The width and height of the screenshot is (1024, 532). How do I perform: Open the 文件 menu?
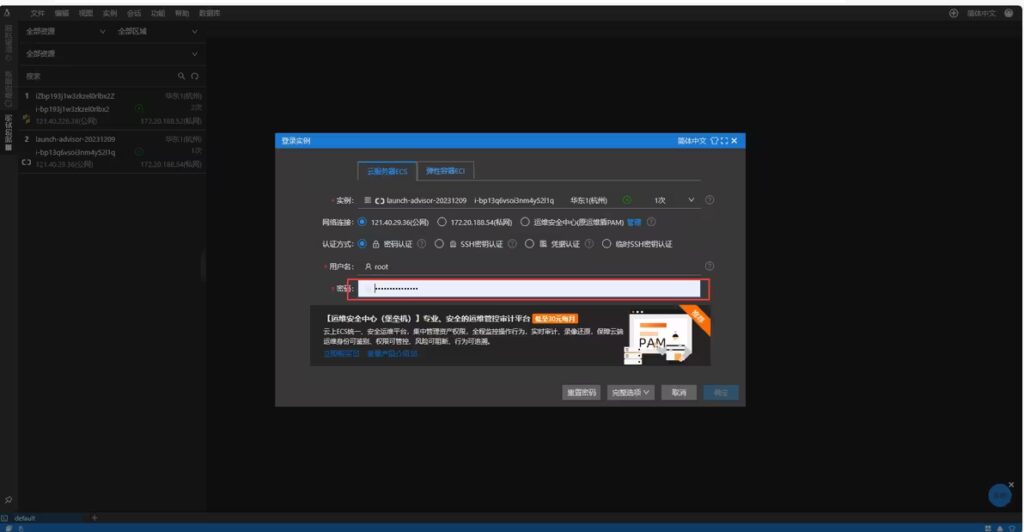[x=37, y=13]
